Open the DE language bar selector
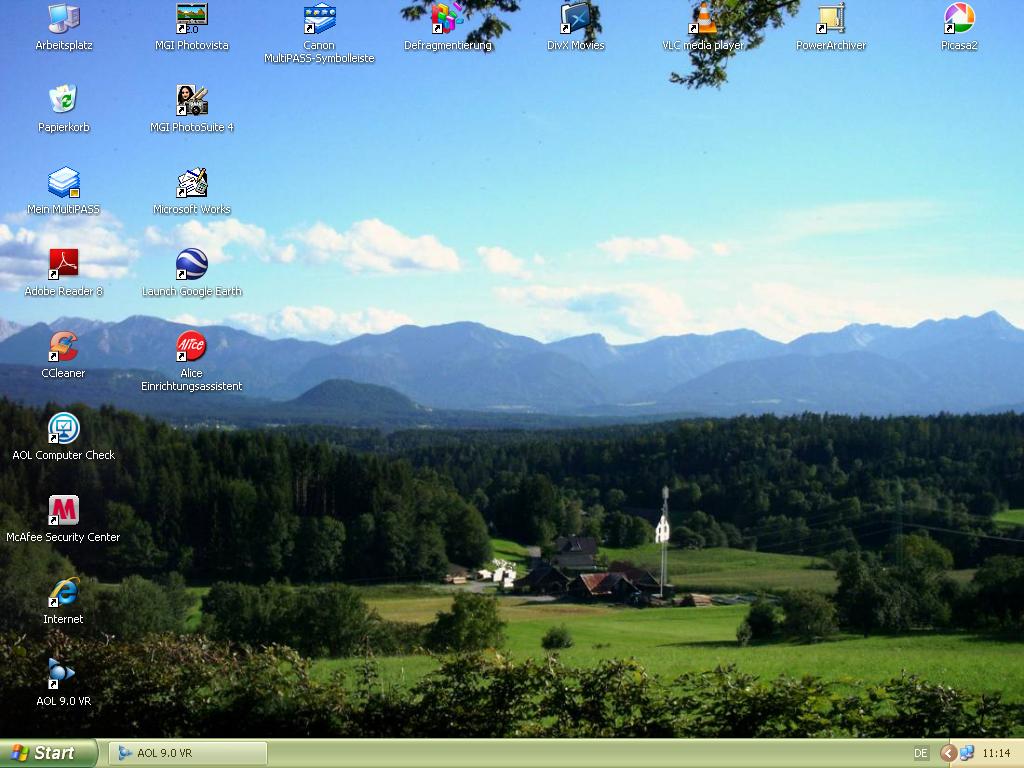This screenshot has width=1024, height=768. tap(920, 753)
